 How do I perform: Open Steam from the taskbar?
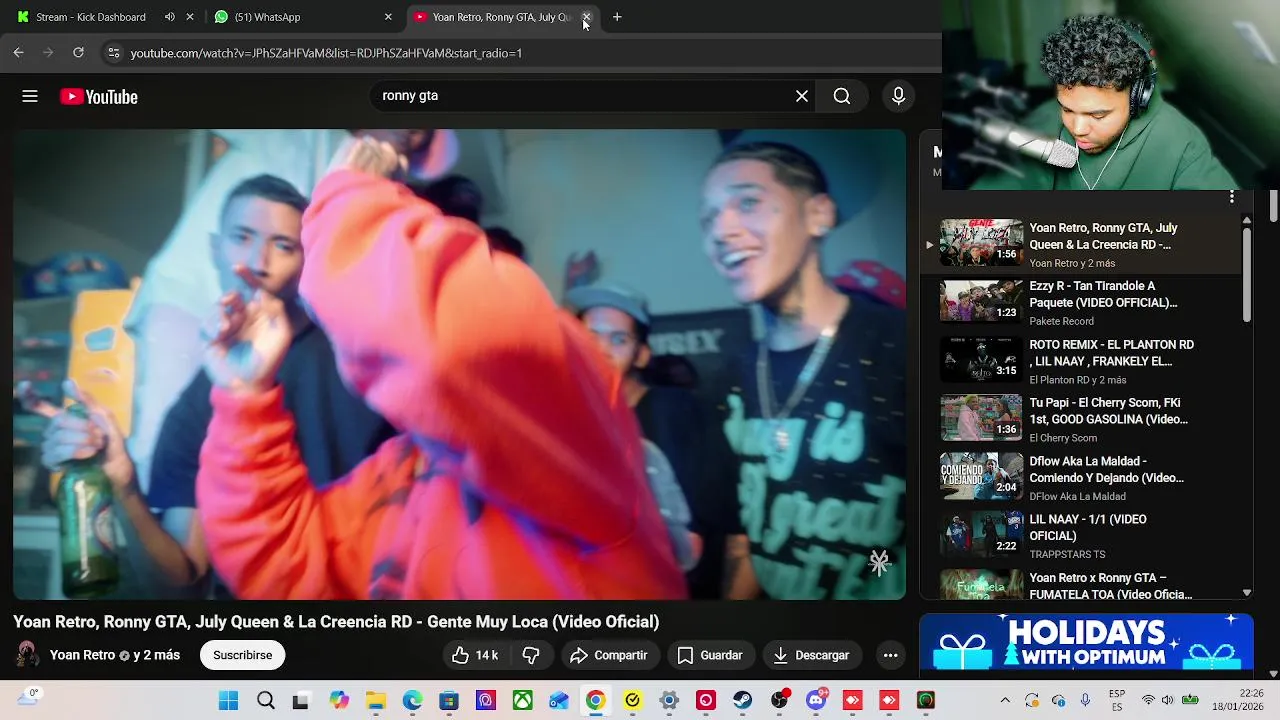[x=742, y=701]
